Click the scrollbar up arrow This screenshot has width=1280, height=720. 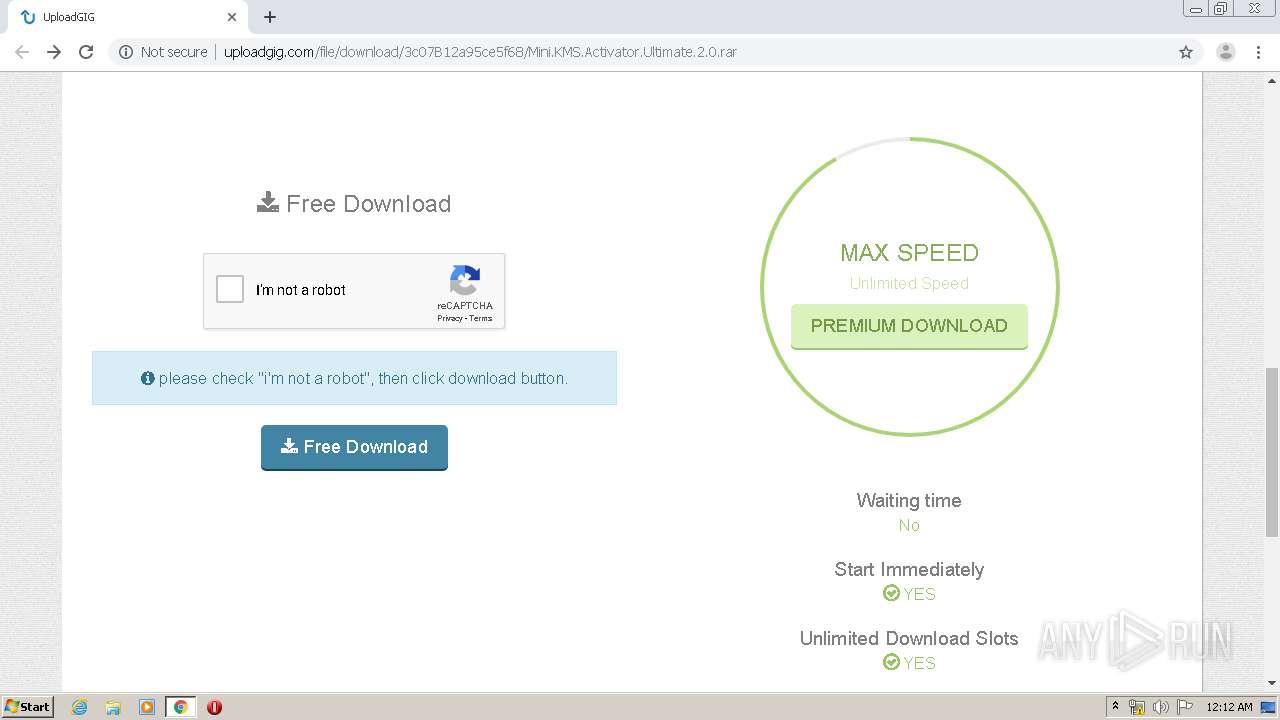(1271, 81)
